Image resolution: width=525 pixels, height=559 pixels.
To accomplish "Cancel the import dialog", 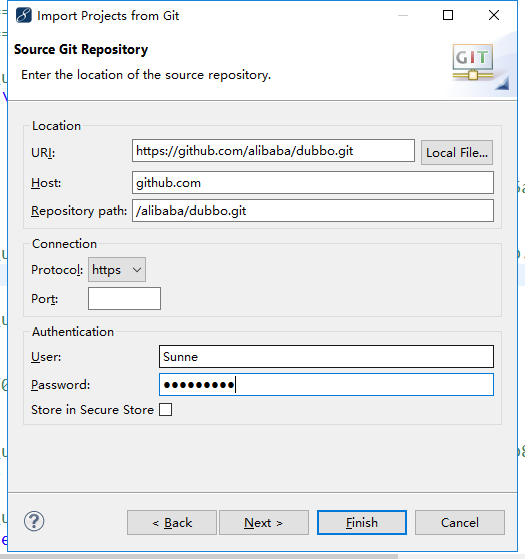I will 460,523.
